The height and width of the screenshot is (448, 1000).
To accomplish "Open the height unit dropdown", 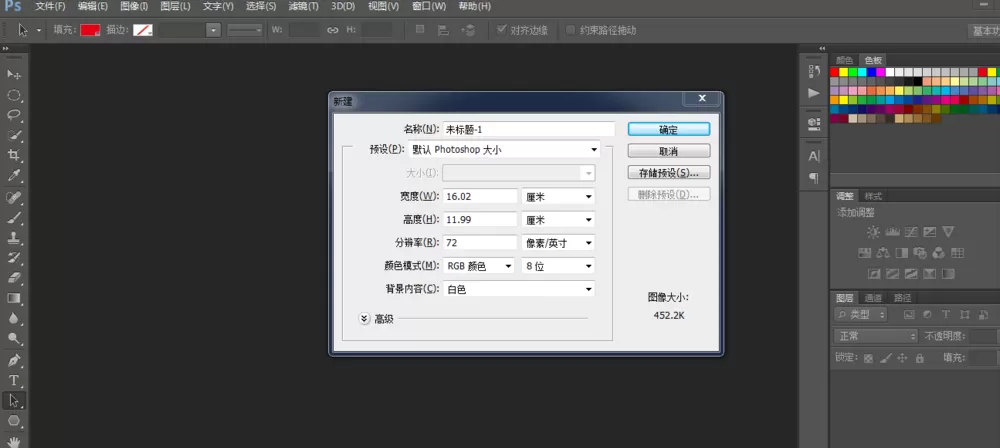I will point(558,220).
